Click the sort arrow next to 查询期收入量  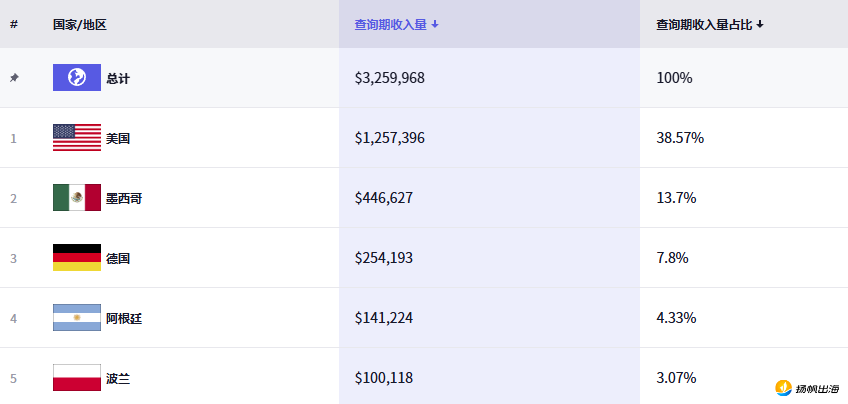pos(435,24)
